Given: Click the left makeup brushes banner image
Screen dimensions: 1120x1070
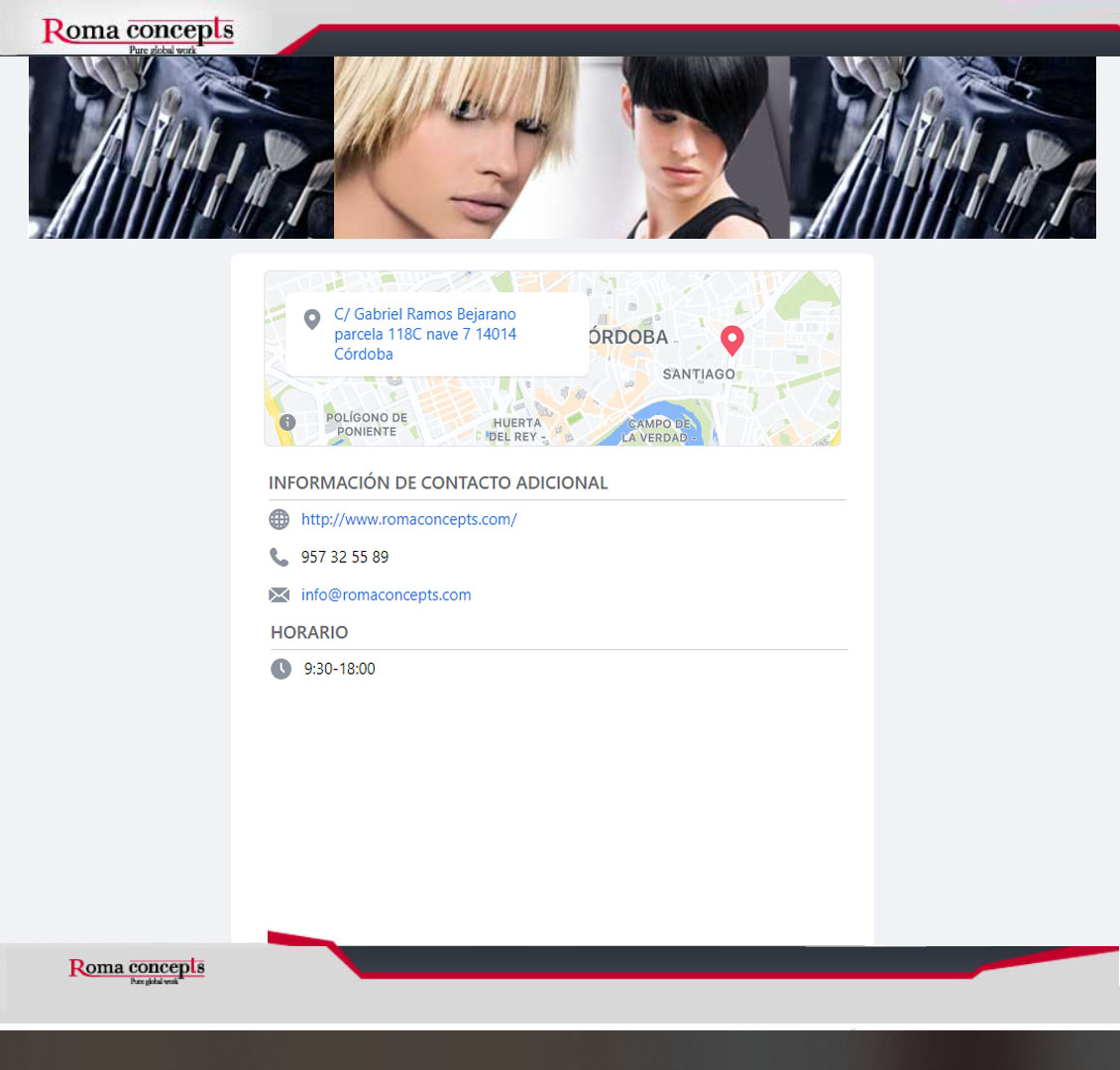Looking at the screenshot, I should [x=181, y=147].
